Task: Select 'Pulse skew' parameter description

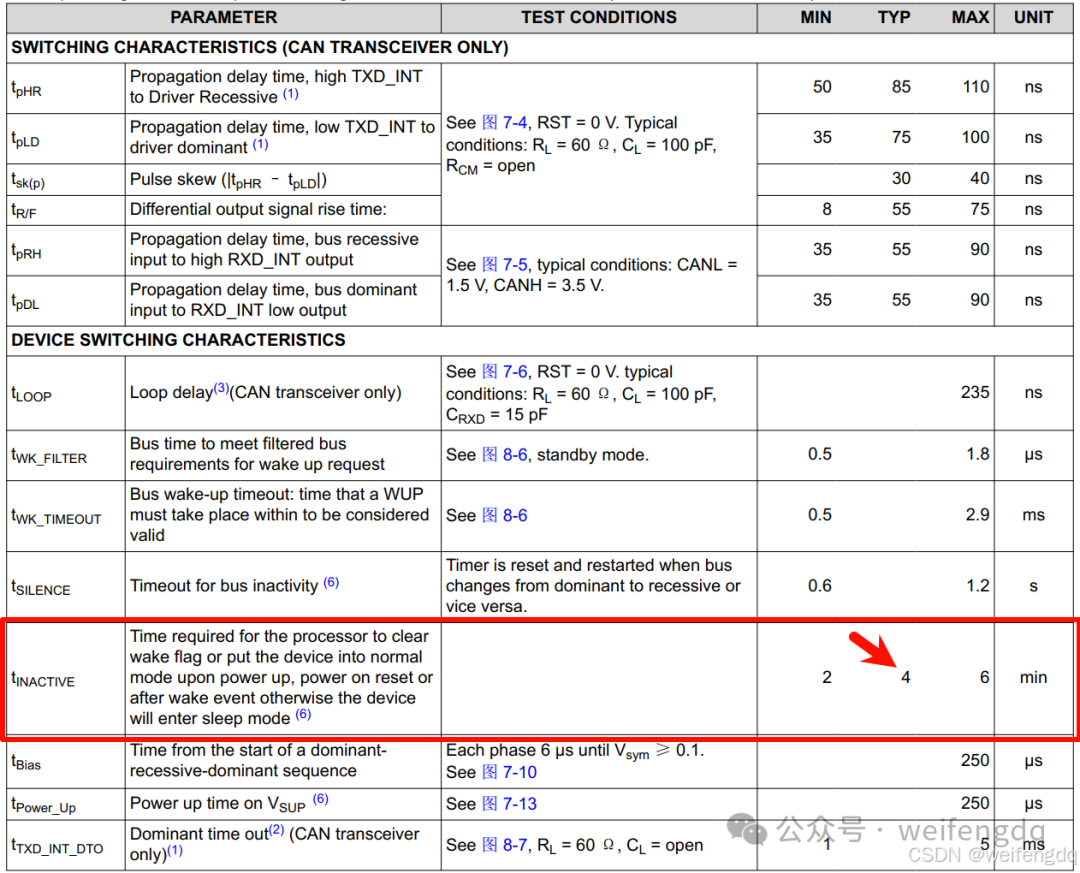Action: pyautogui.click(x=229, y=180)
